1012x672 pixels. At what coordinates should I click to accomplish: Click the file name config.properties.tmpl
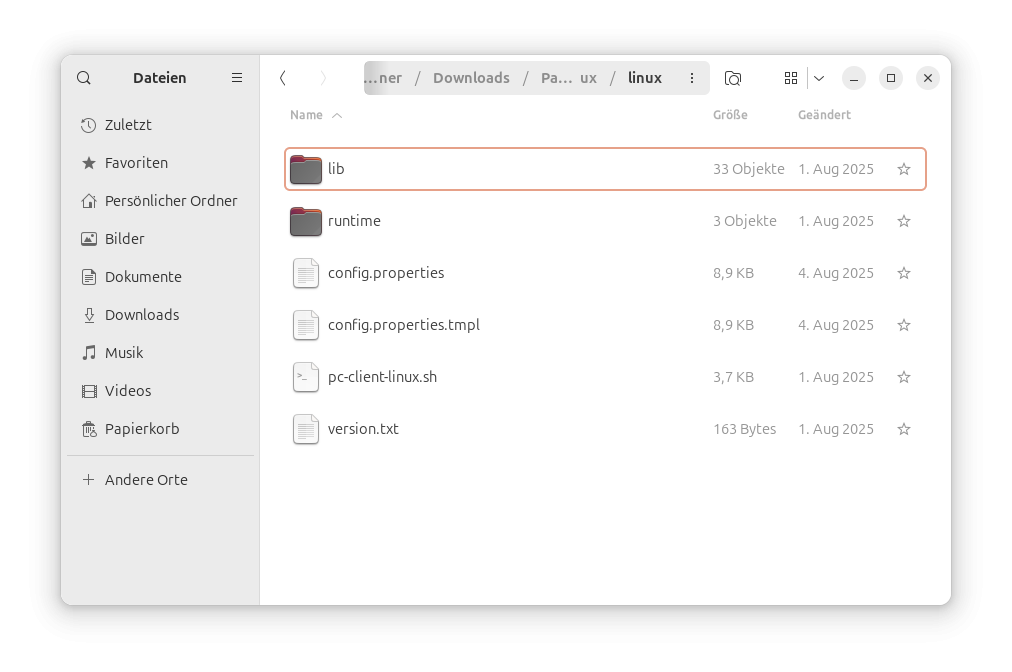click(x=403, y=325)
